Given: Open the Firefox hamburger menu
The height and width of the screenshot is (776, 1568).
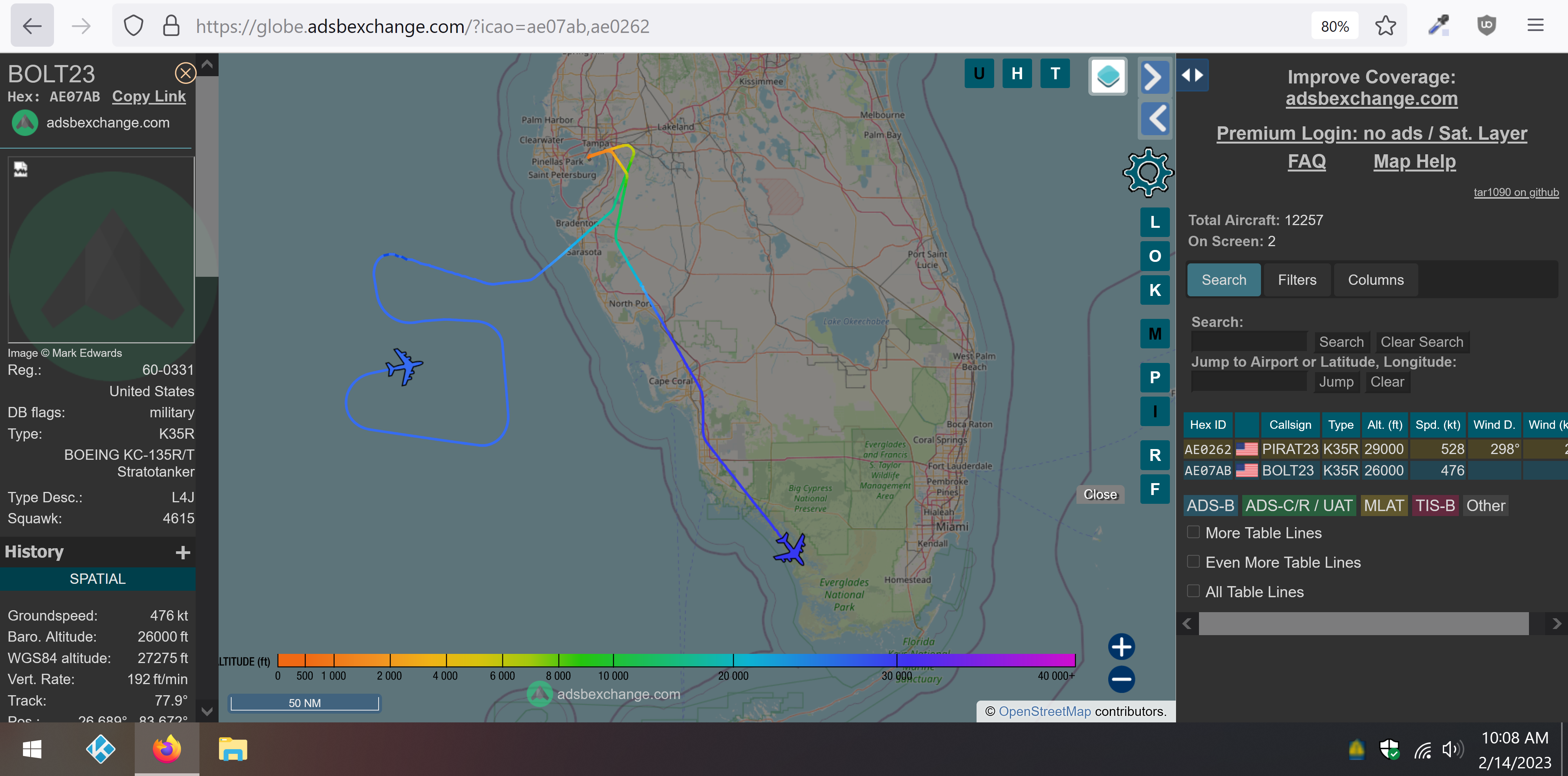Looking at the screenshot, I should 1535,26.
